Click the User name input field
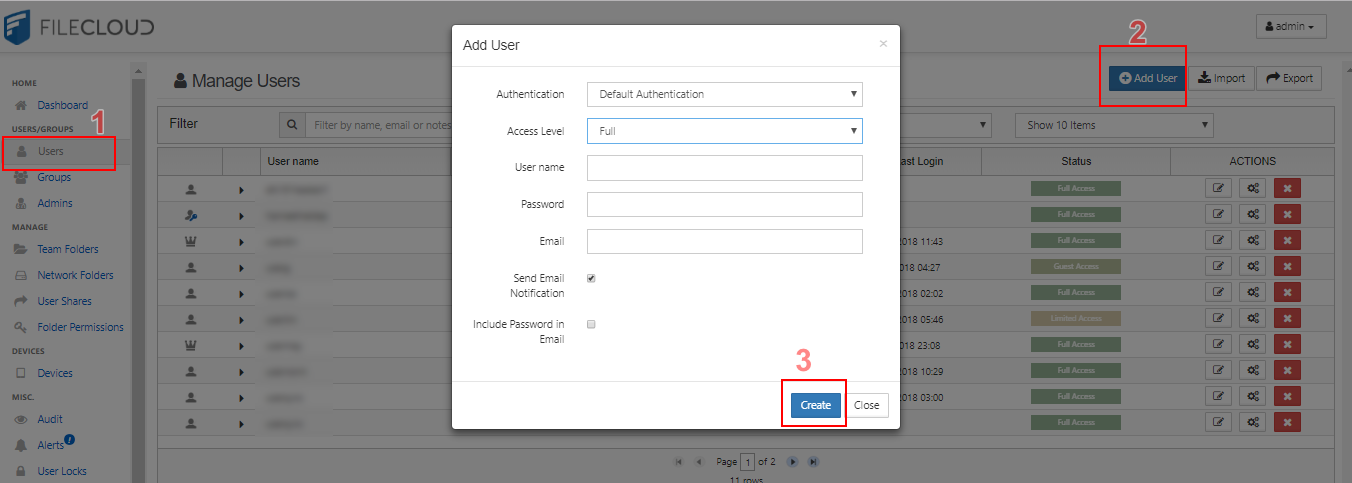This screenshot has height=483, width=1352. pos(724,168)
